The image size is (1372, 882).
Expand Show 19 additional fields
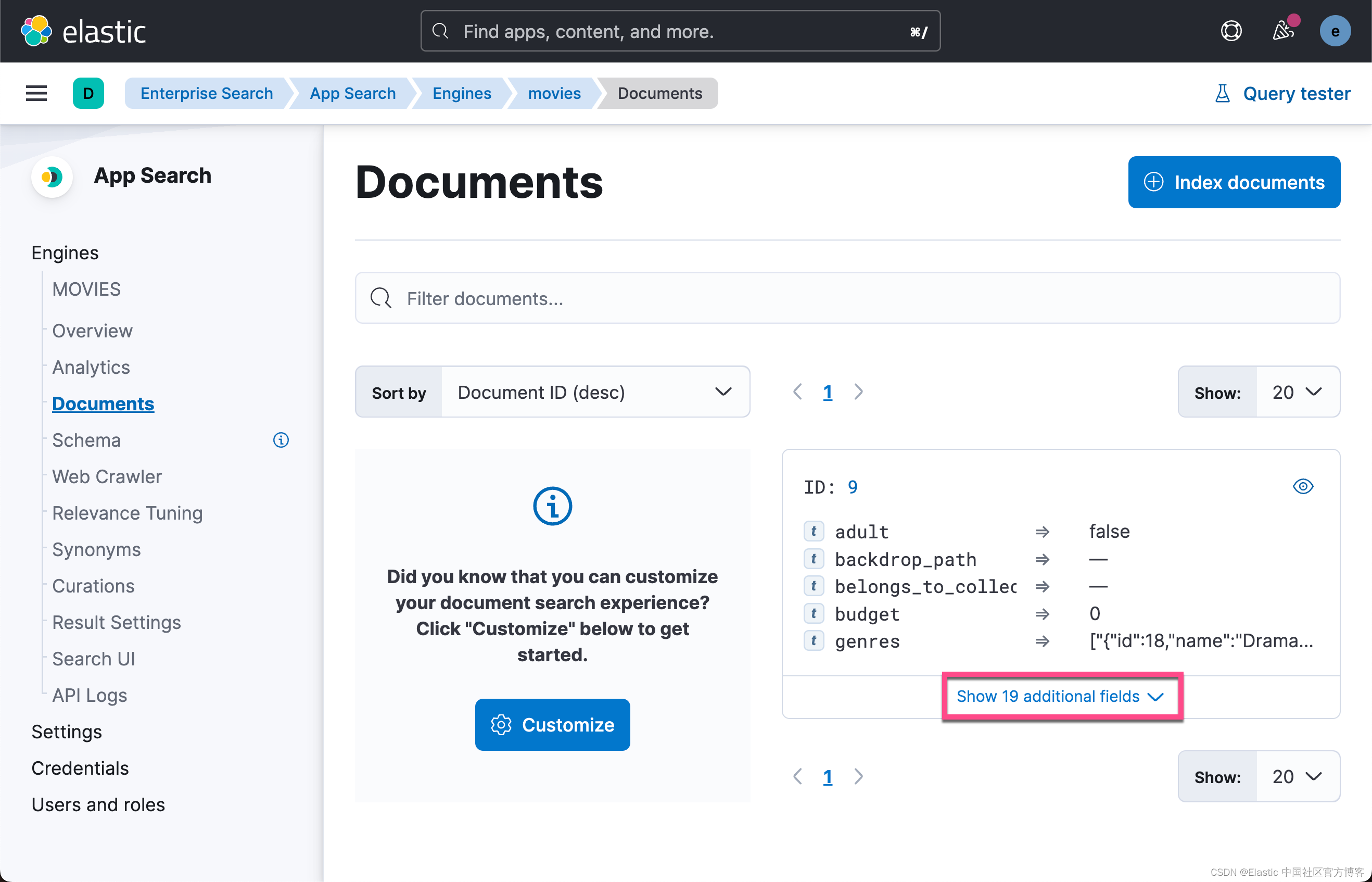point(1060,697)
